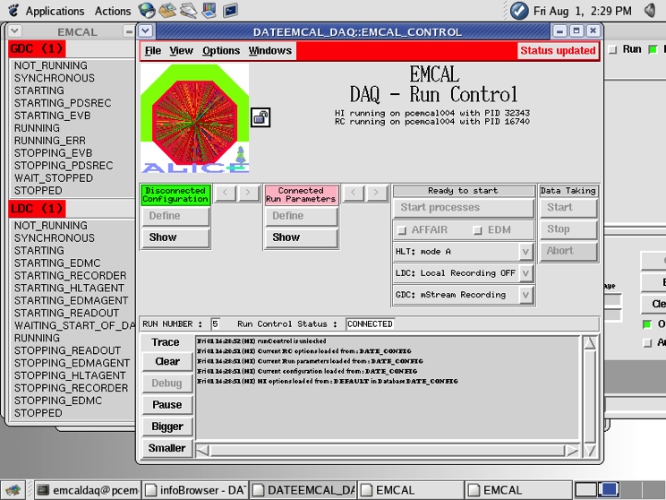Switch to emcaldaq@pcem terminal taskbar item
666x500 pixels.
click(x=87, y=490)
